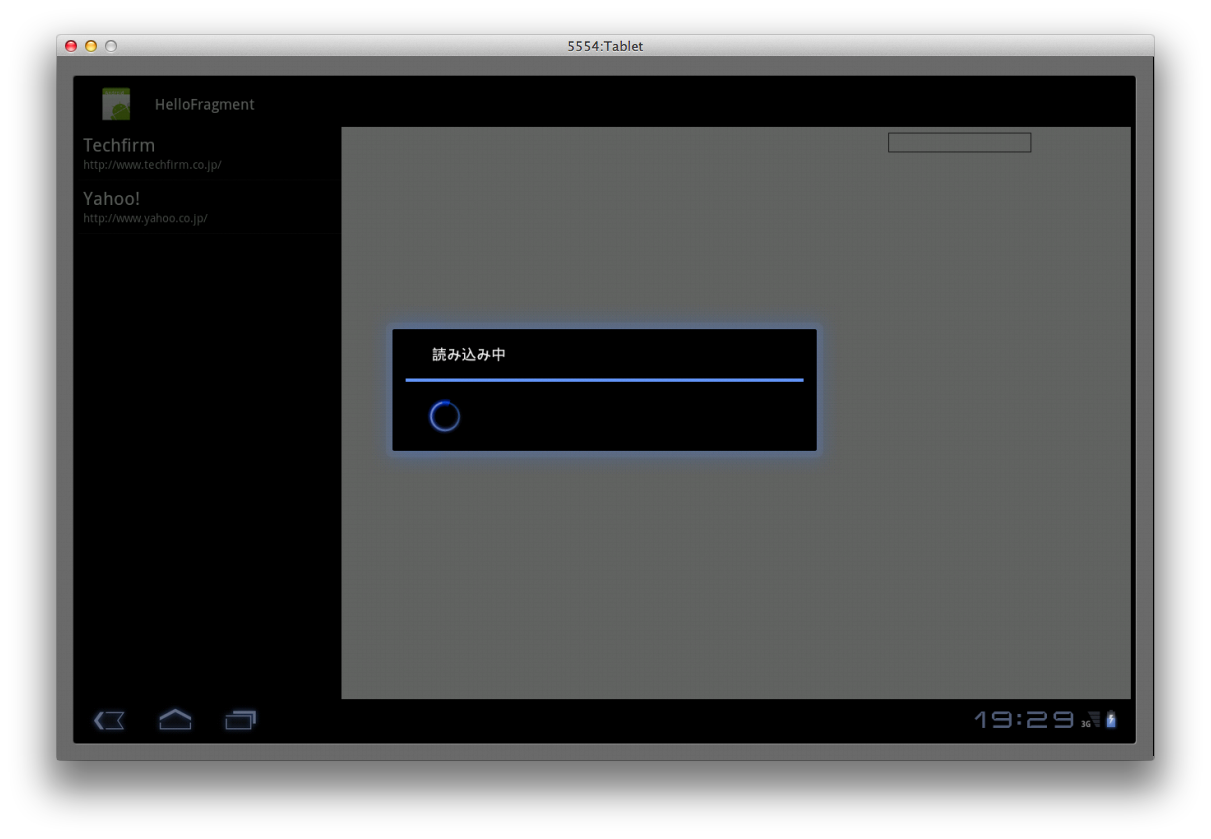Focus the text field atop web view
The height and width of the screenshot is (839, 1211).
point(959,143)
